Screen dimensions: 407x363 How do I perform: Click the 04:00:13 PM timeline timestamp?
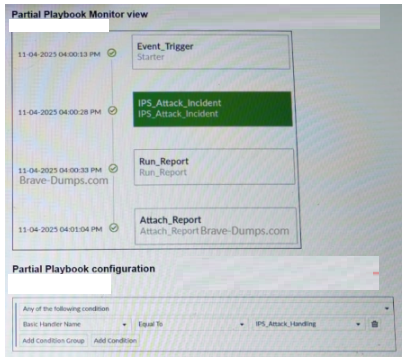(59, 54)
